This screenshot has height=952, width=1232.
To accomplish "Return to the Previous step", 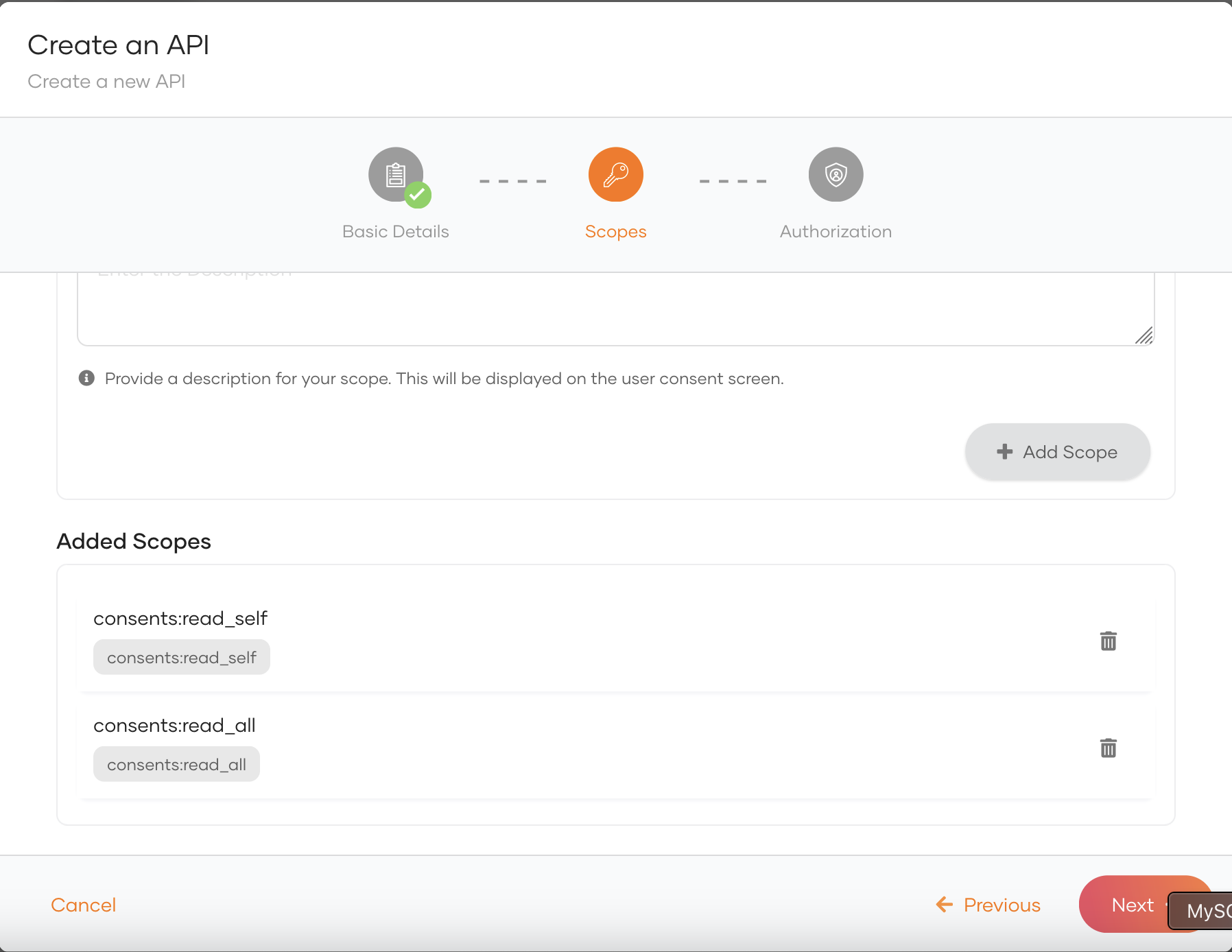I will 1002,905.
